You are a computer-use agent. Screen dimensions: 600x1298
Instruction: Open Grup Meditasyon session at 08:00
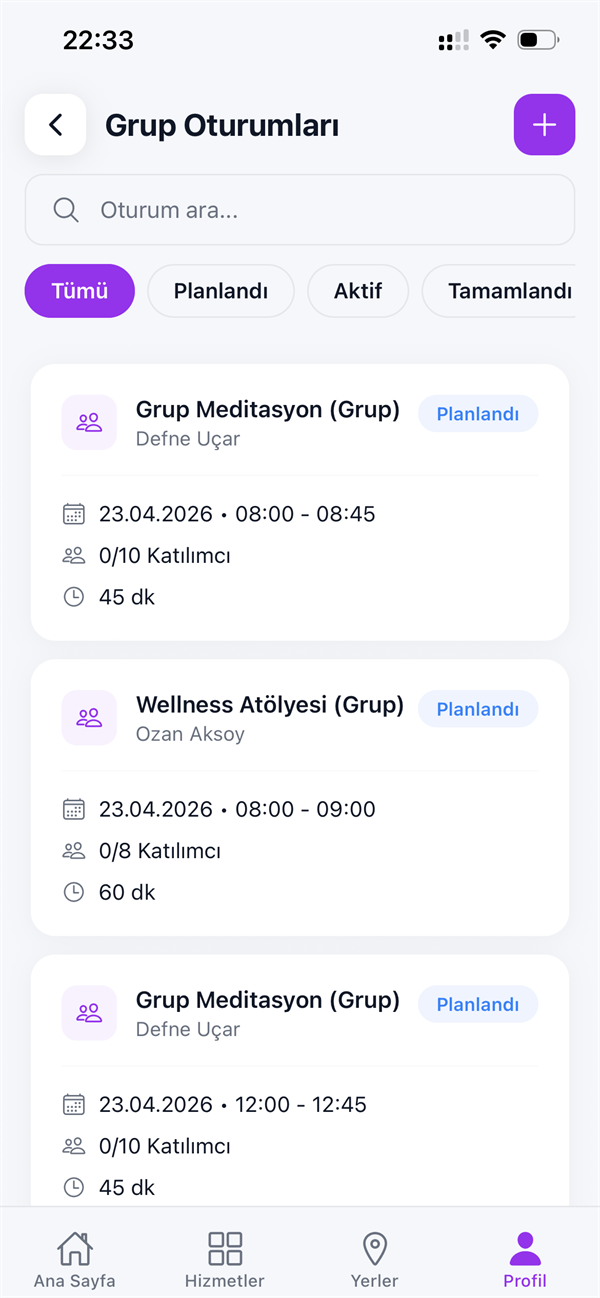coord(300,502)
